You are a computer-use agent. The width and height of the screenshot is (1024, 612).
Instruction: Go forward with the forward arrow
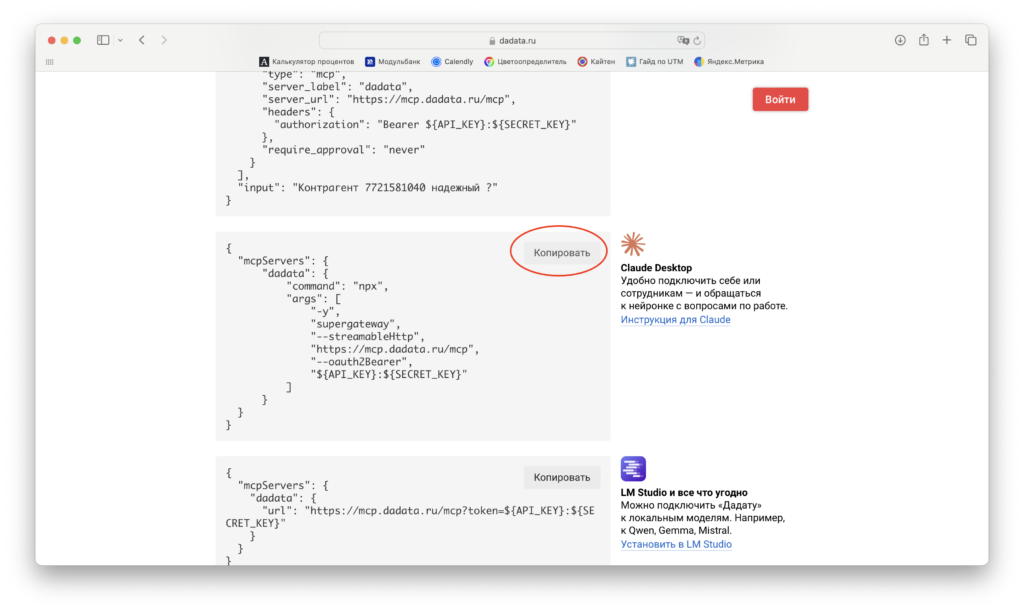pyautogui.click(x=164, y=40)
